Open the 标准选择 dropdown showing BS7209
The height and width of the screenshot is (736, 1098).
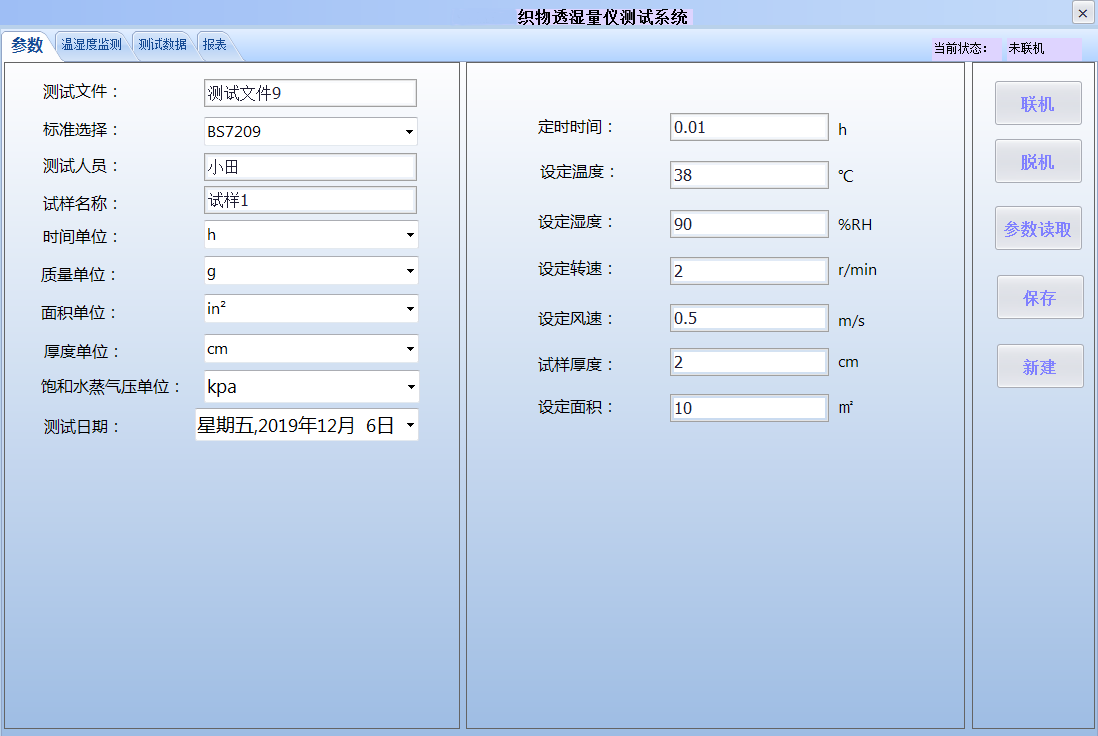click(x=309, y=131)
